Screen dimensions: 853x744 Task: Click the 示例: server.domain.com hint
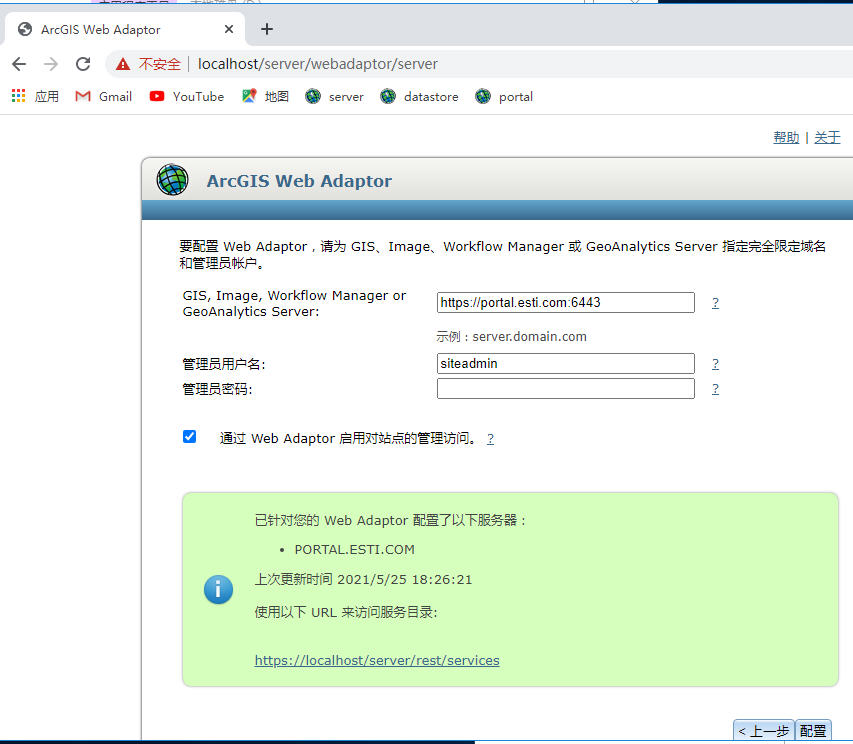tap(511, 336)
